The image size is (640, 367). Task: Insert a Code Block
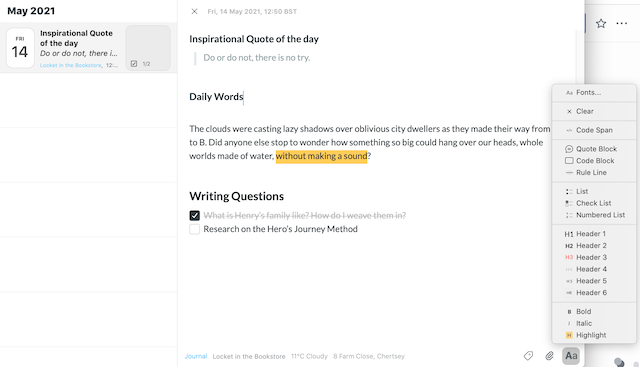point(594,161)
